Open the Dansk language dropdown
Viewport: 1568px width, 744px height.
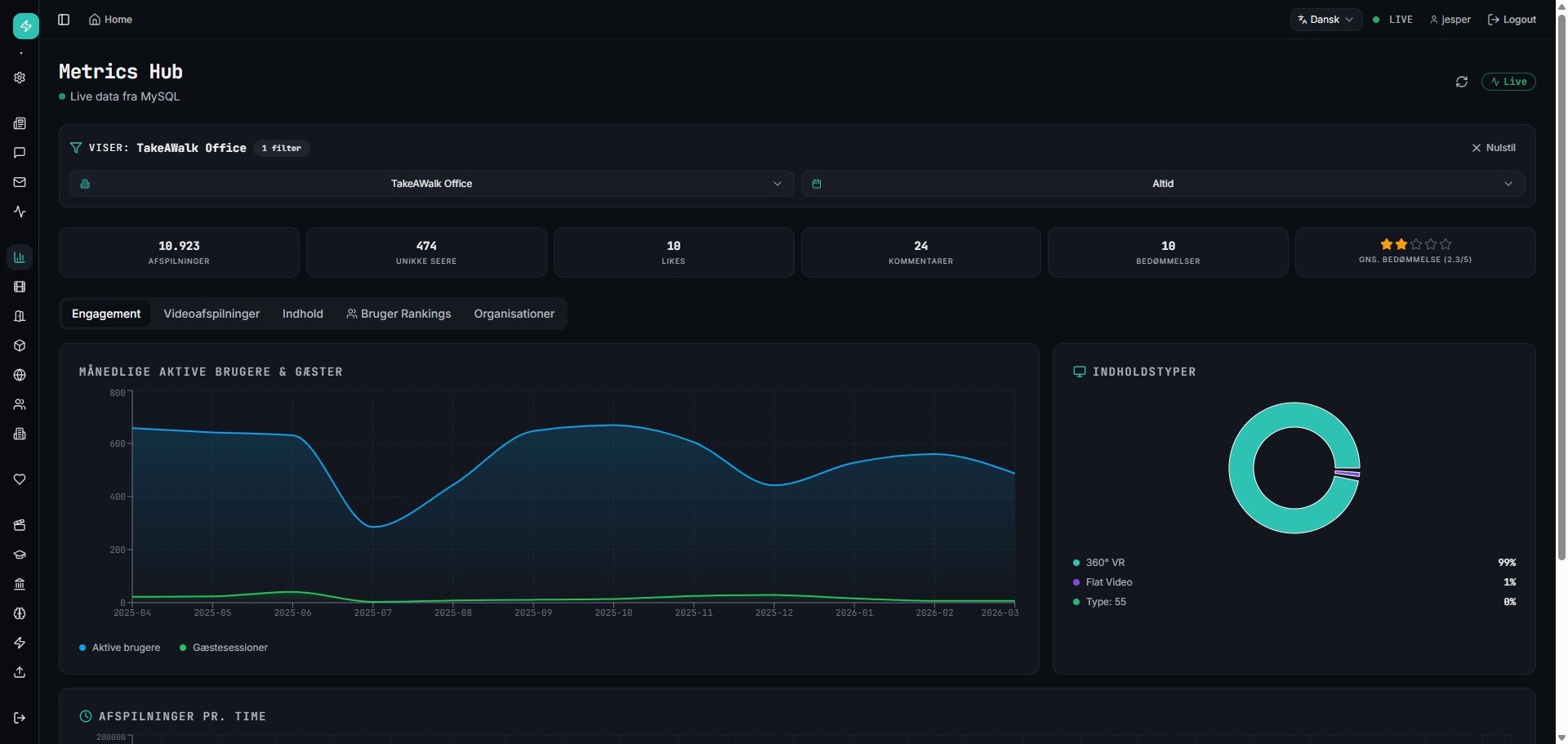click(1326, 20)
